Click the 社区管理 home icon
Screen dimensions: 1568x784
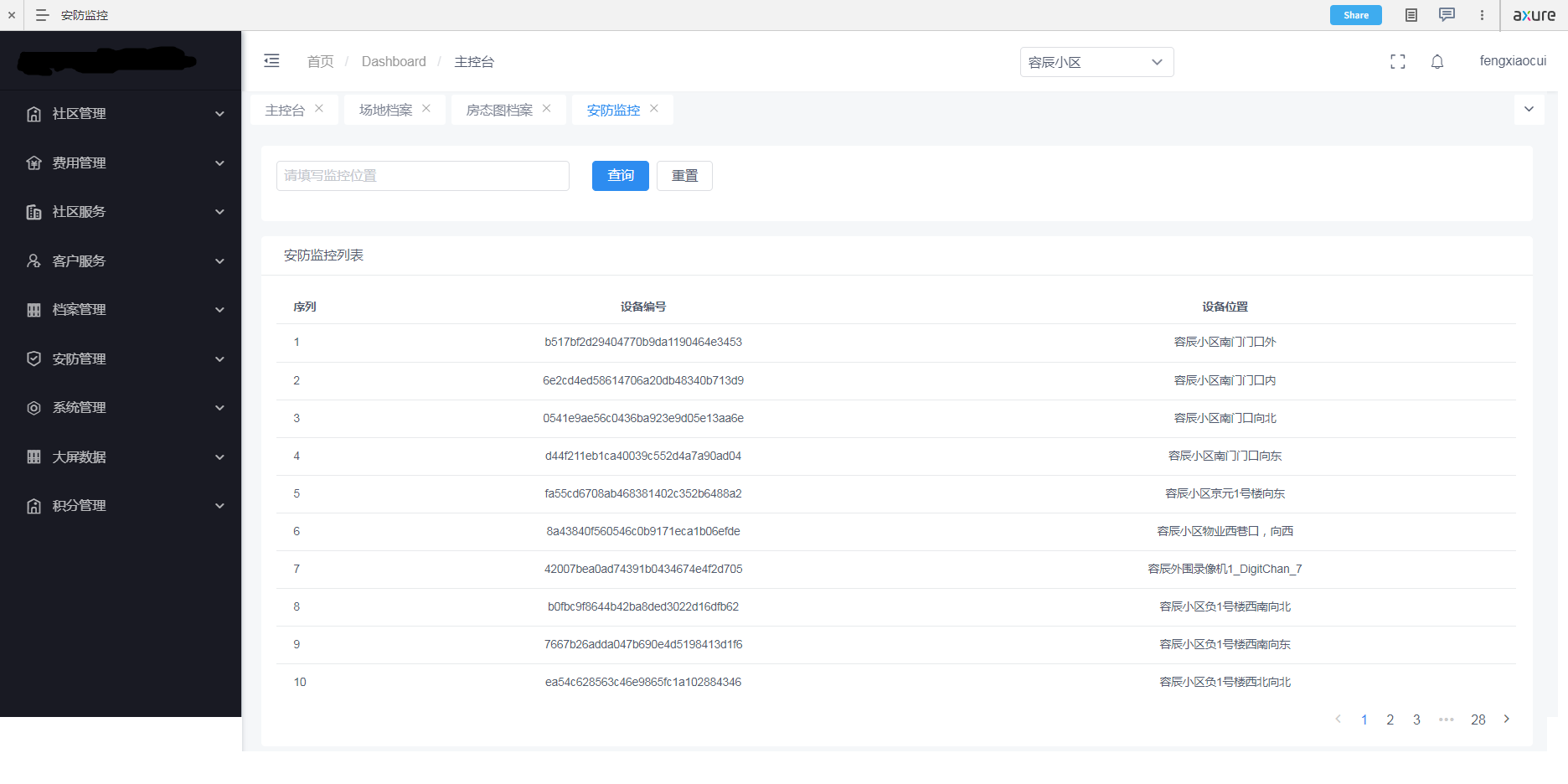pos(34,114)
